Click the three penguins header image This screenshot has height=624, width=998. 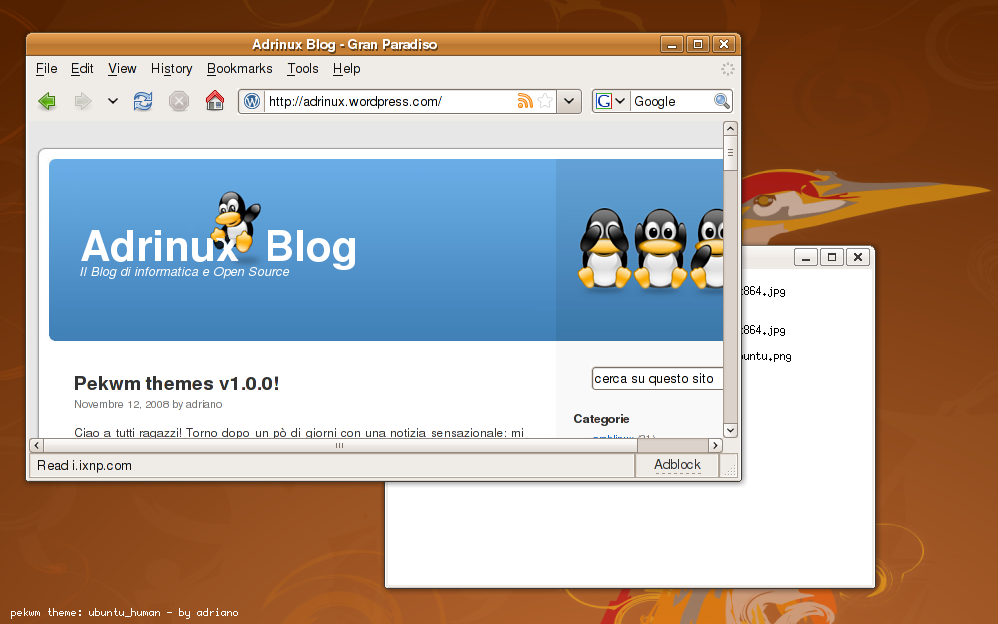click(650, 249)
